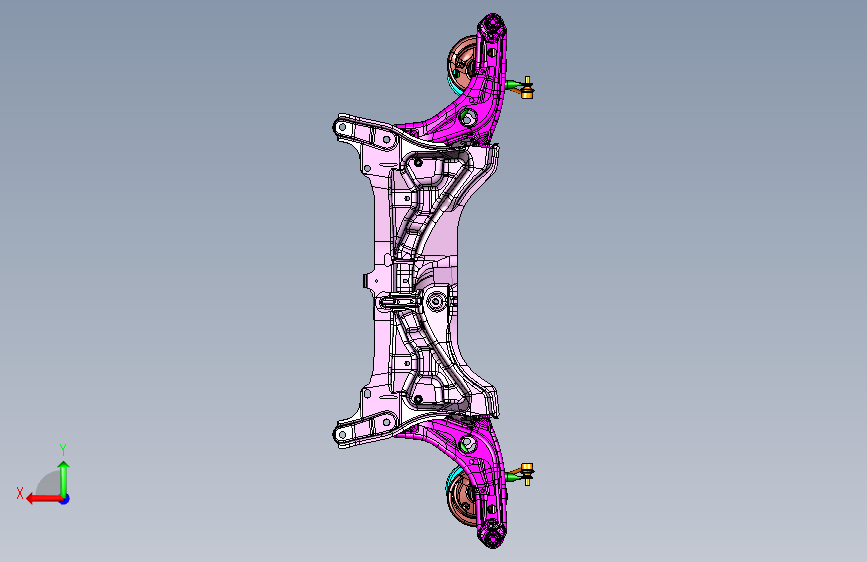
Task: Select the lower yellow bolt fastener
Action: pyautogui.click(x=527, y=474)
